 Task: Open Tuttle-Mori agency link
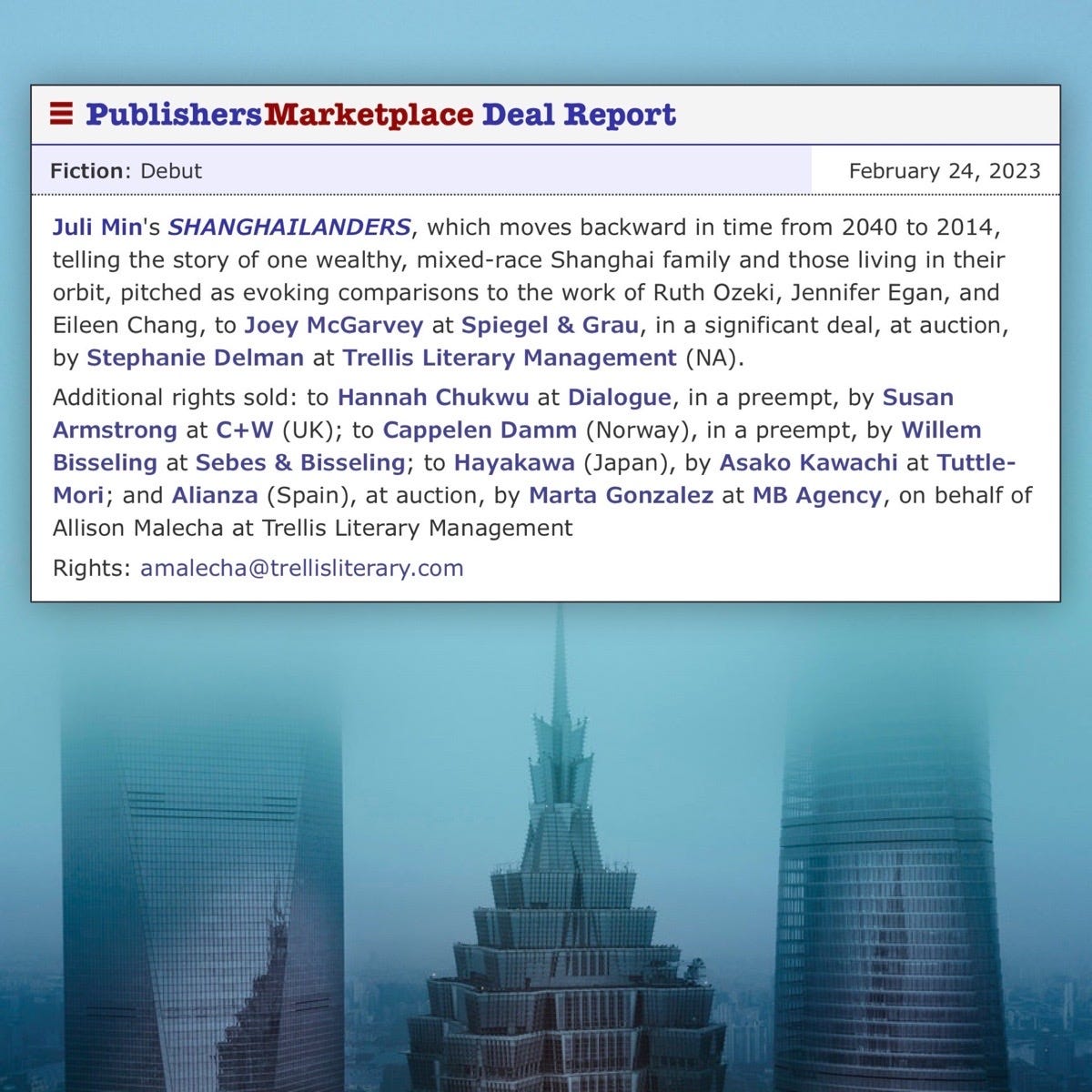point(534,479)
